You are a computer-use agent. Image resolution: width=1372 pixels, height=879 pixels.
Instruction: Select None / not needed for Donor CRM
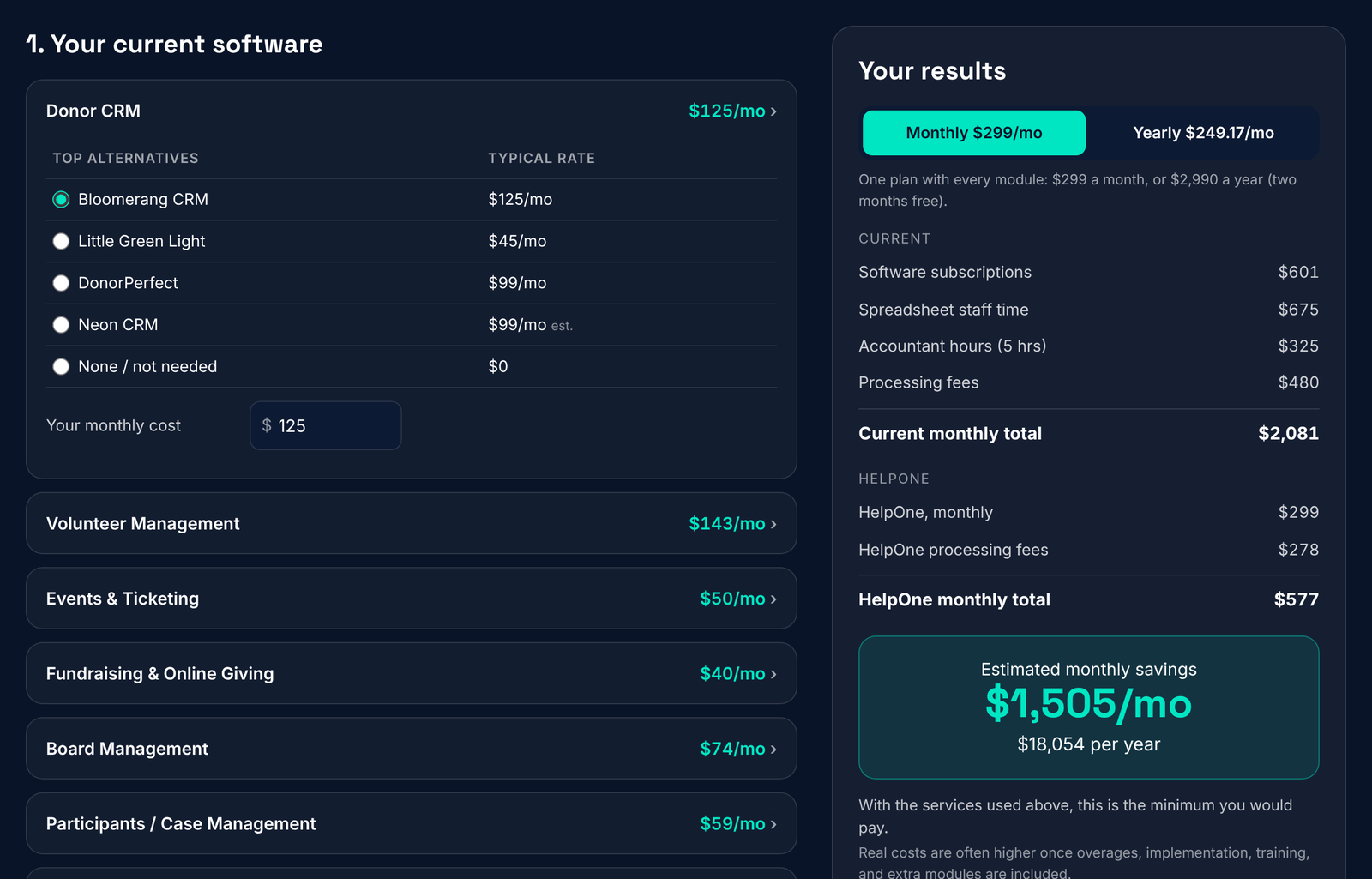click(61, 367)
